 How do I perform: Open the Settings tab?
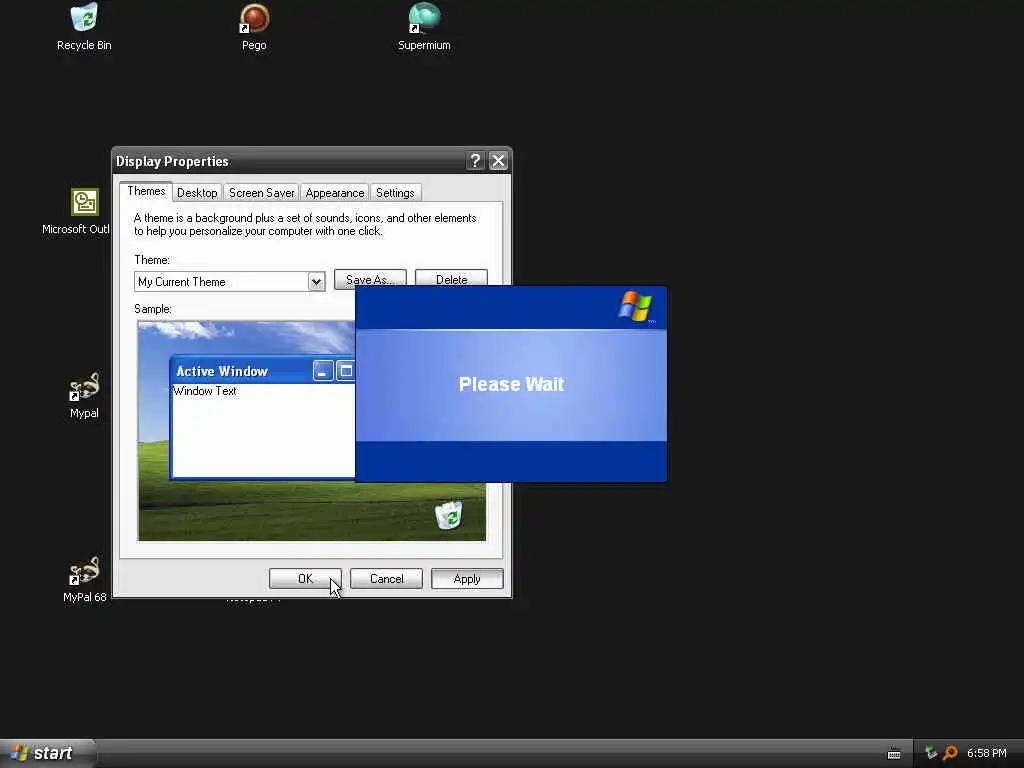click(x=395, y=193)
